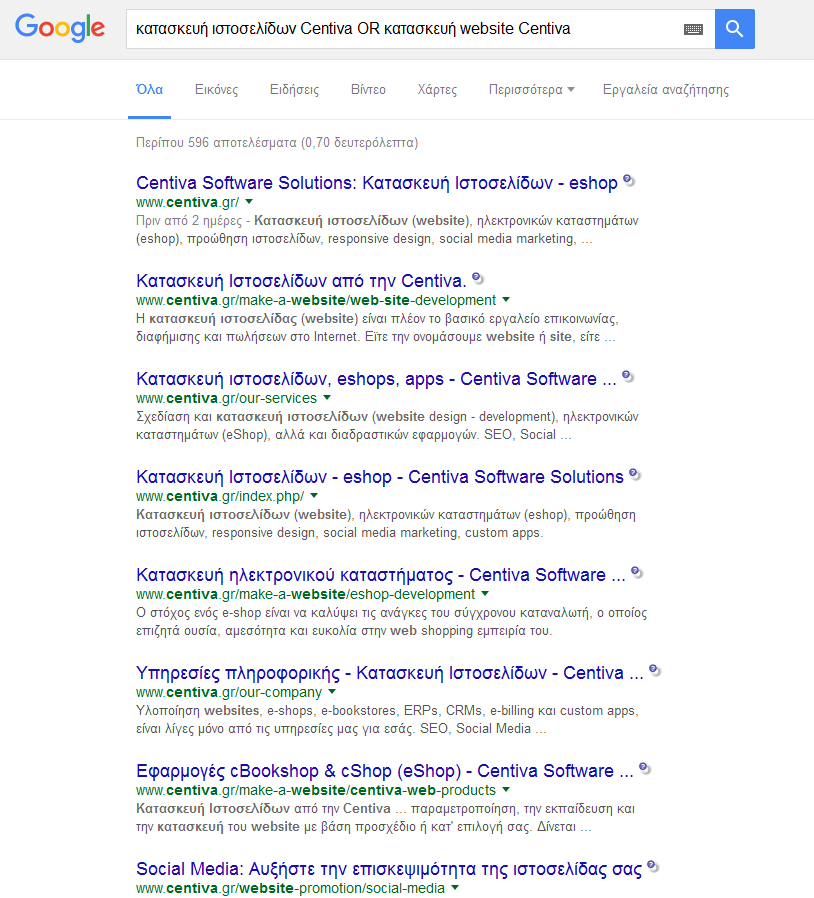Open result Social Media: Αυξήστε την επισκεψιμότητα
The width and height of the screenshot is (814, 898).
click(389, 868)
